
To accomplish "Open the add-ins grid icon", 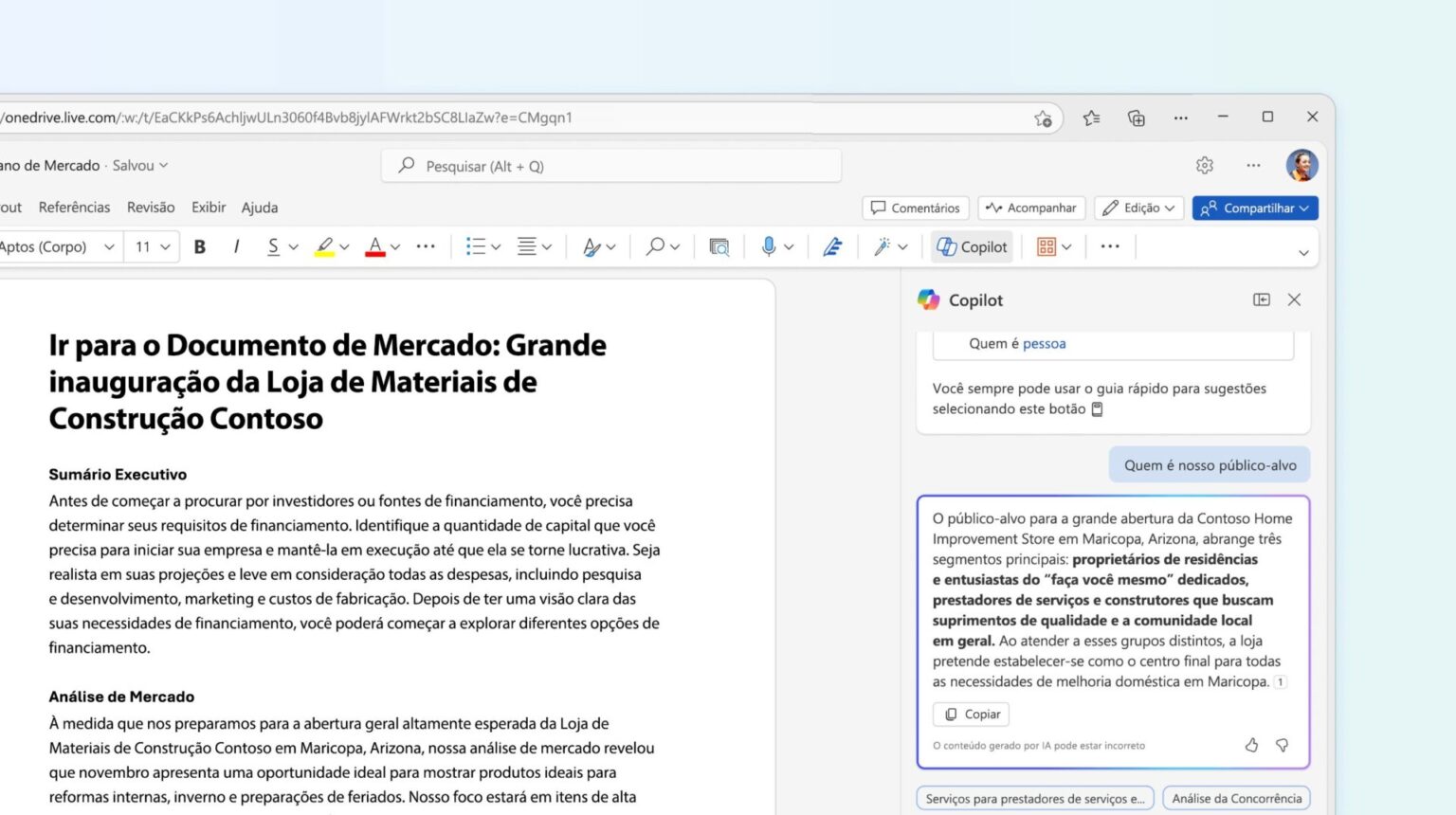I will coord(1046,246).
